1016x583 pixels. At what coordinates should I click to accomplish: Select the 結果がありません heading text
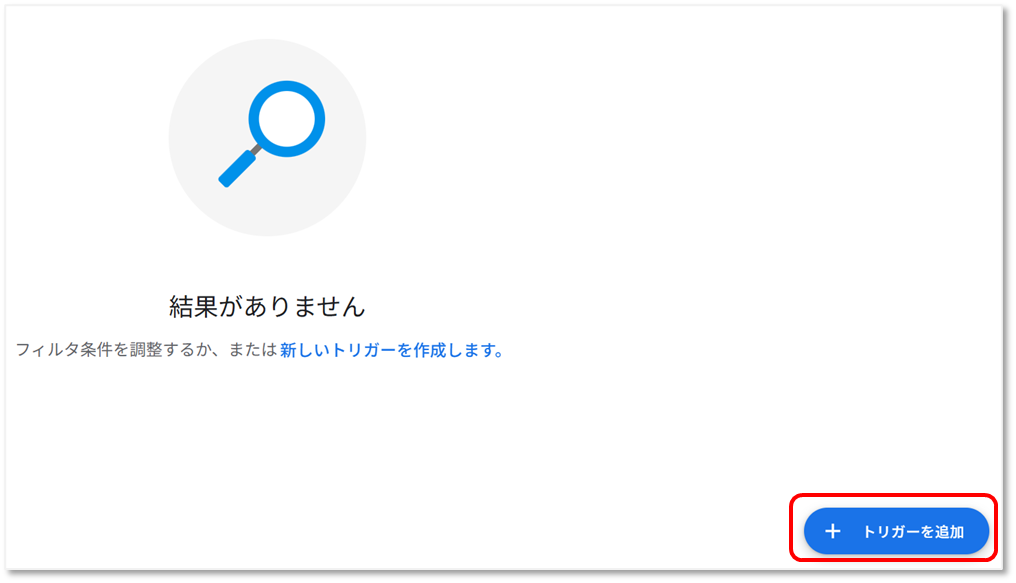[267, 306]
